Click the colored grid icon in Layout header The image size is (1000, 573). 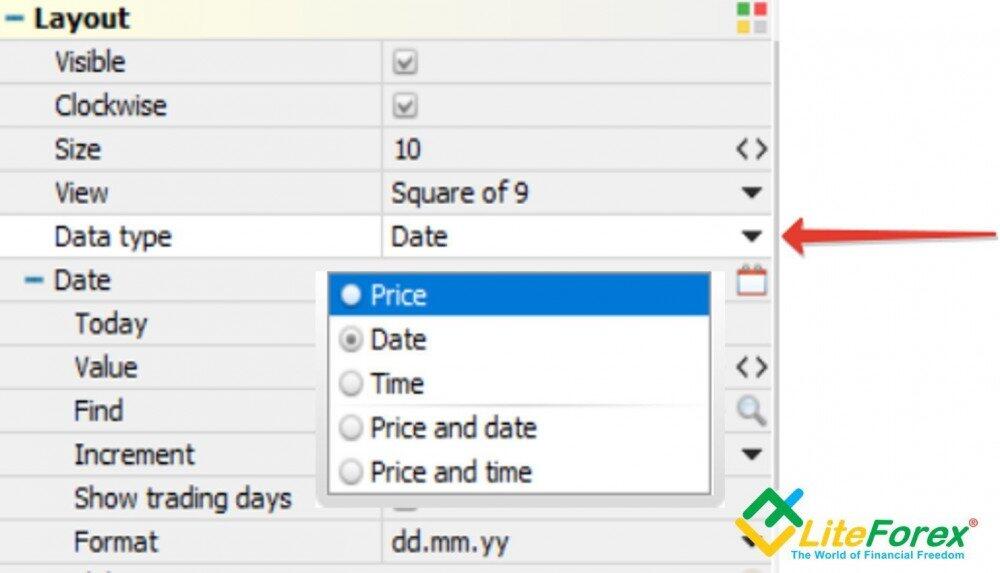[x=751, y=17]
